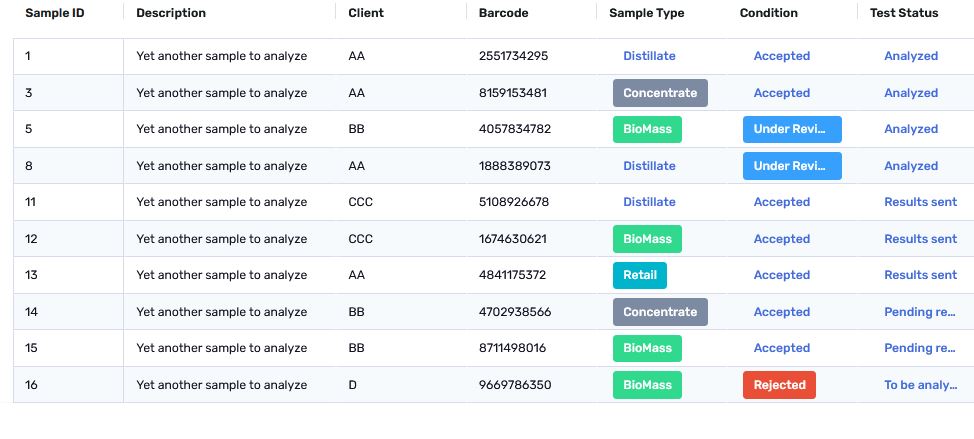Select the Sample Type column header
This screenshot has height=439, width=974.
(x=646, y=13)
